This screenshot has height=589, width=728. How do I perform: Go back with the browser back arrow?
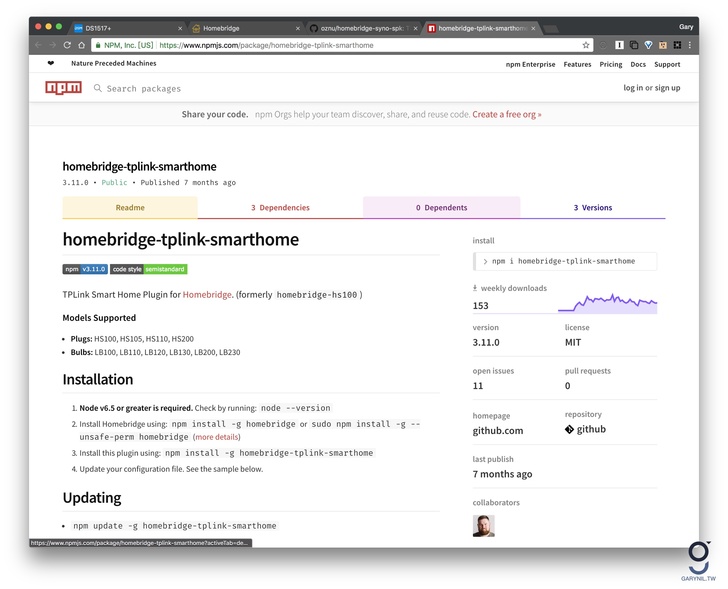tap(38, 45)
